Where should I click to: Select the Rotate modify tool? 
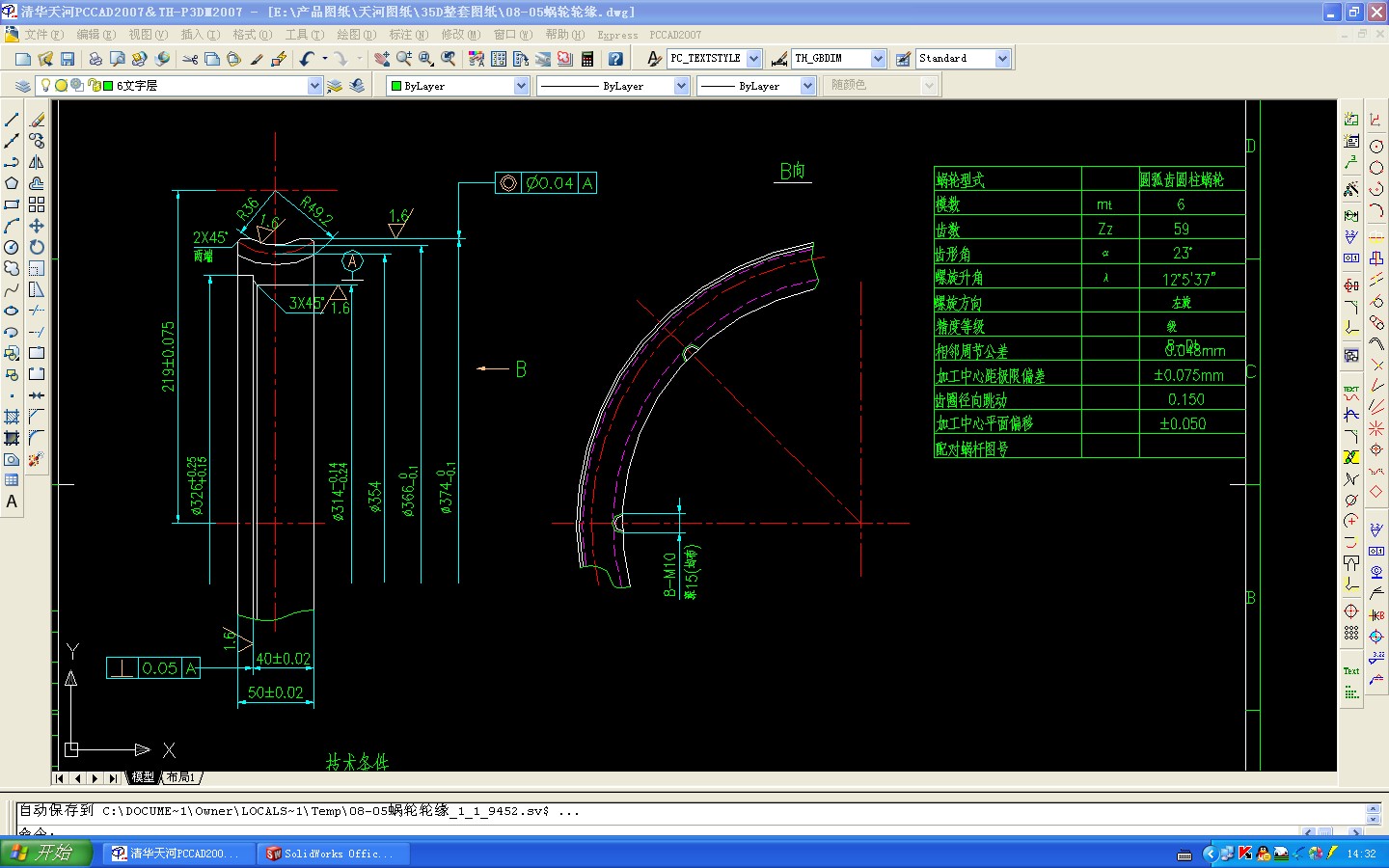pyautogui.click(x=37, y=247)
